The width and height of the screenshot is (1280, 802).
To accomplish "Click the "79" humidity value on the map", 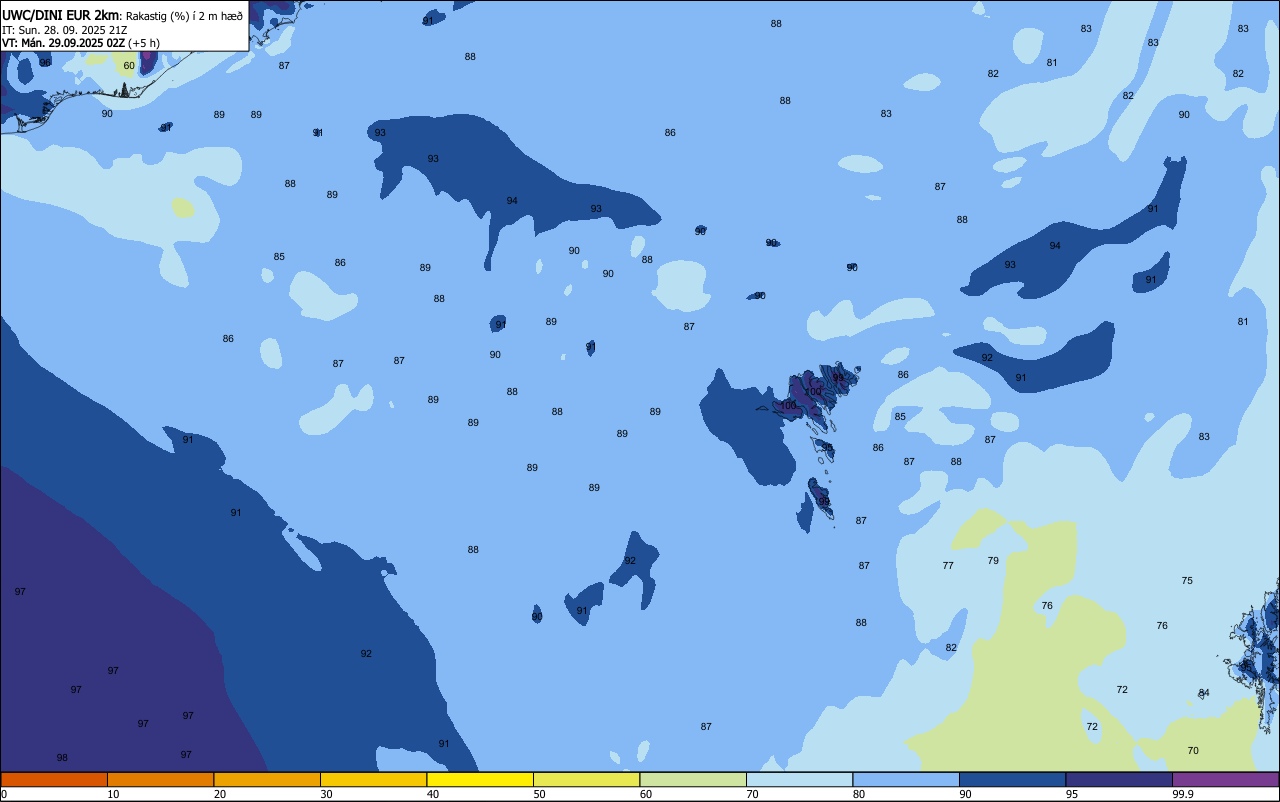I will pos(993,561).
